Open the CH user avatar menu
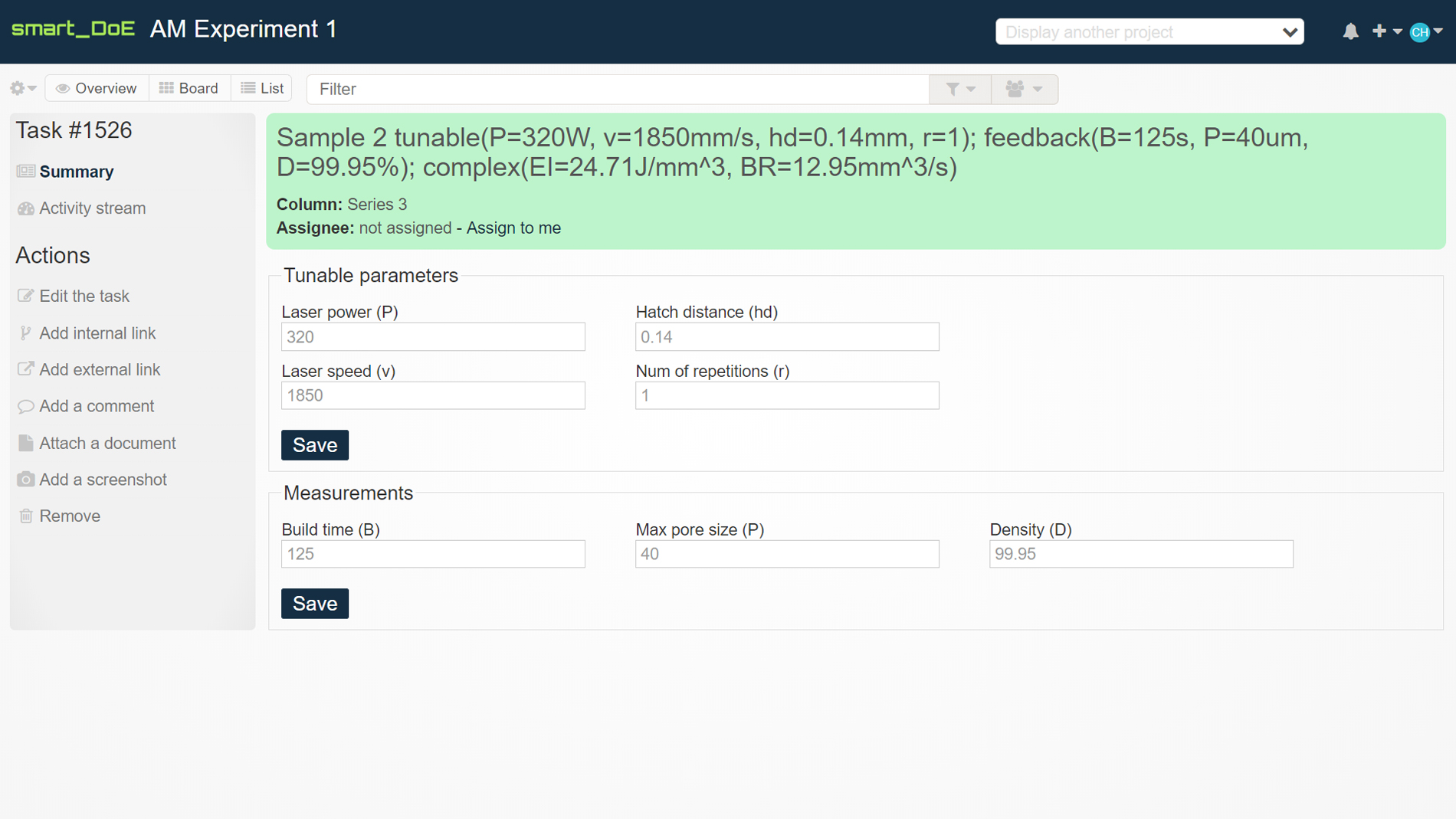1456x819 pixels. point(1426,31)
